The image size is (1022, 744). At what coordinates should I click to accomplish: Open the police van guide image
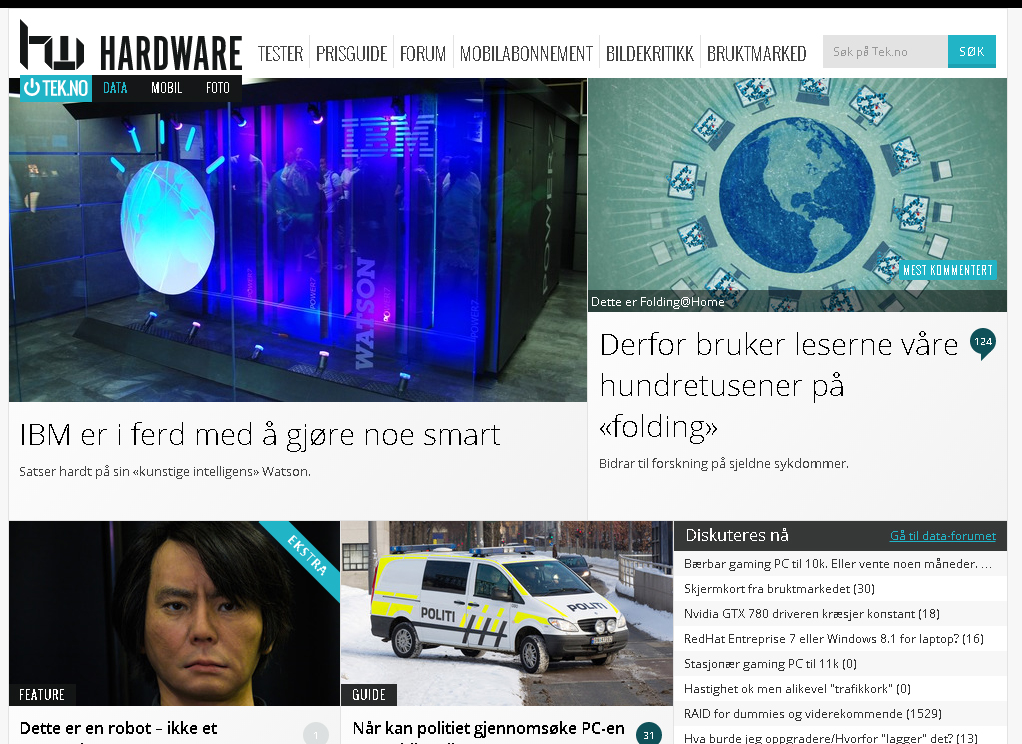(x=506, y=613)
